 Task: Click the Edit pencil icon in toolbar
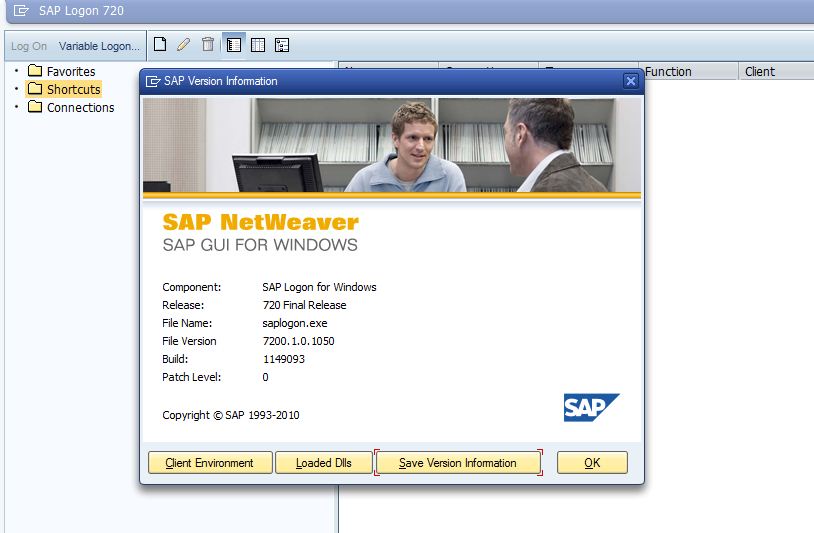coord(184,45)
